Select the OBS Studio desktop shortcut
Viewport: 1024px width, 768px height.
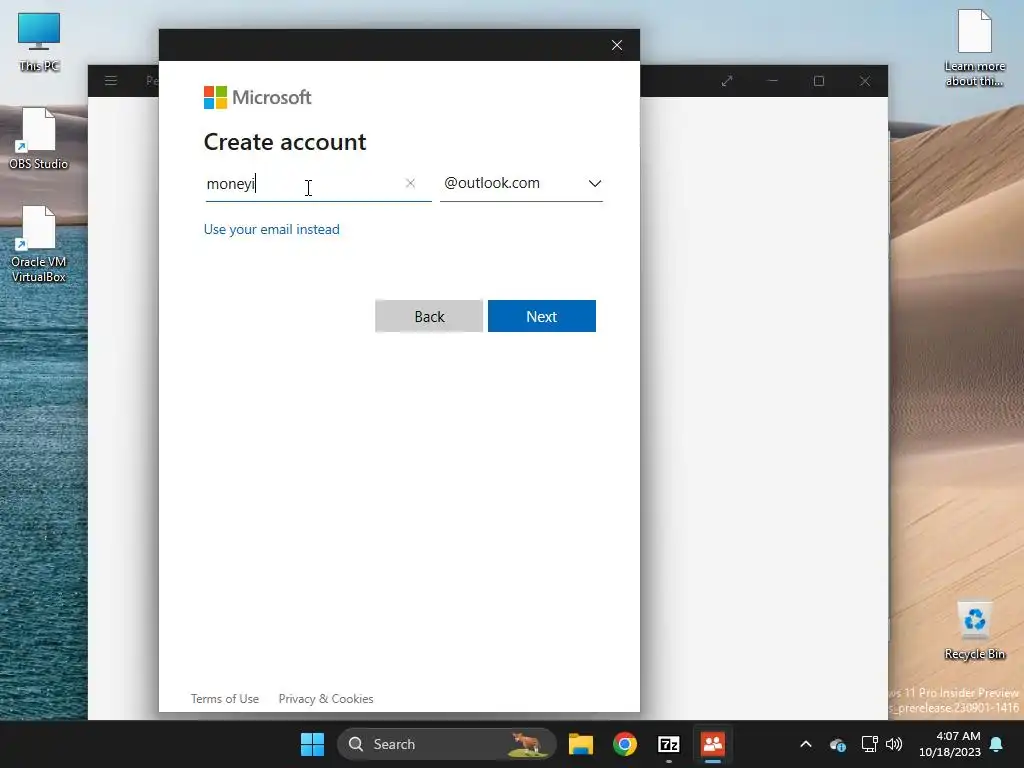click(39, 138)
